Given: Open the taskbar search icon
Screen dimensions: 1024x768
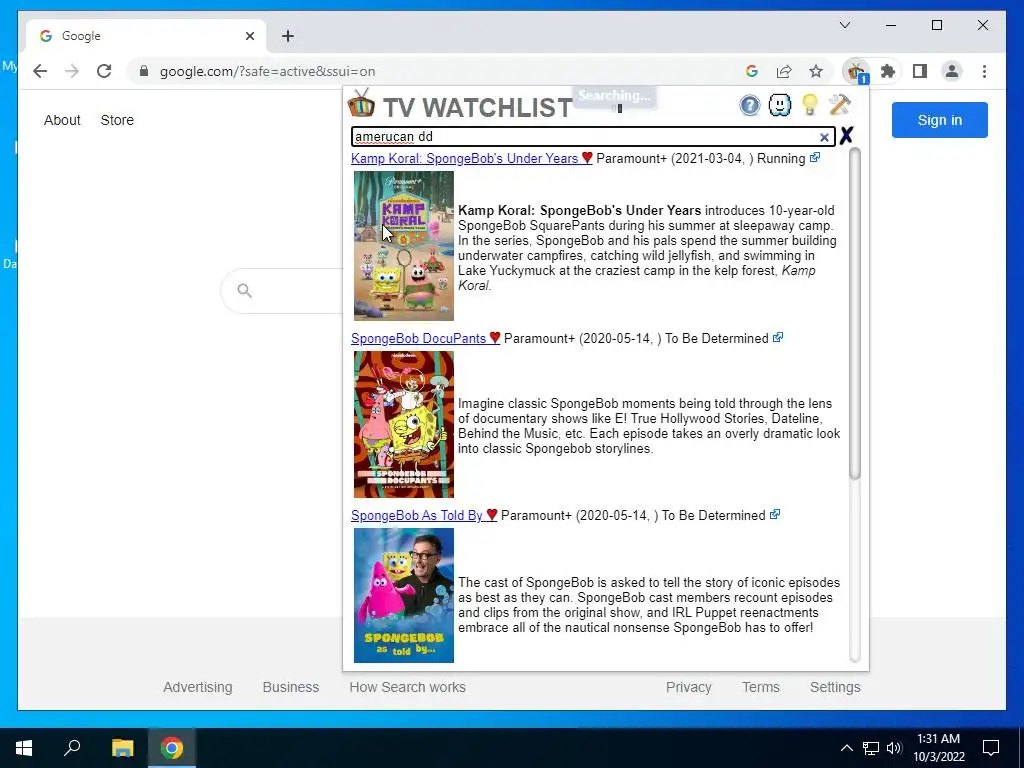Looking at the screenshot, I should [72, 748].
